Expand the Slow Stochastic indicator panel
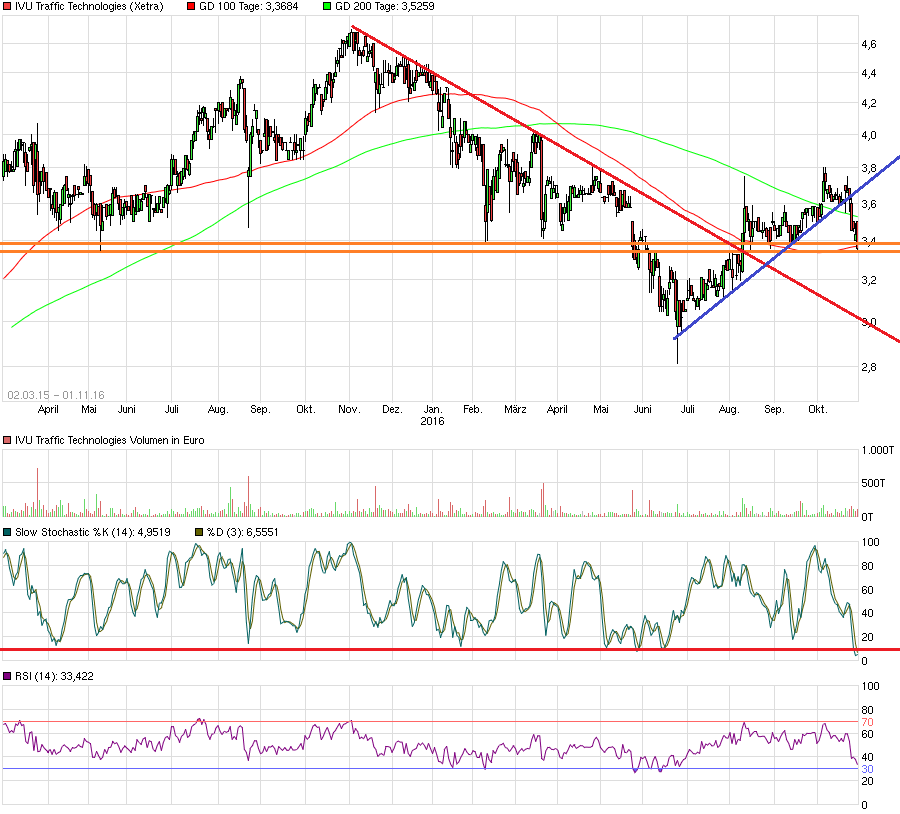 [x=8, y=531]
